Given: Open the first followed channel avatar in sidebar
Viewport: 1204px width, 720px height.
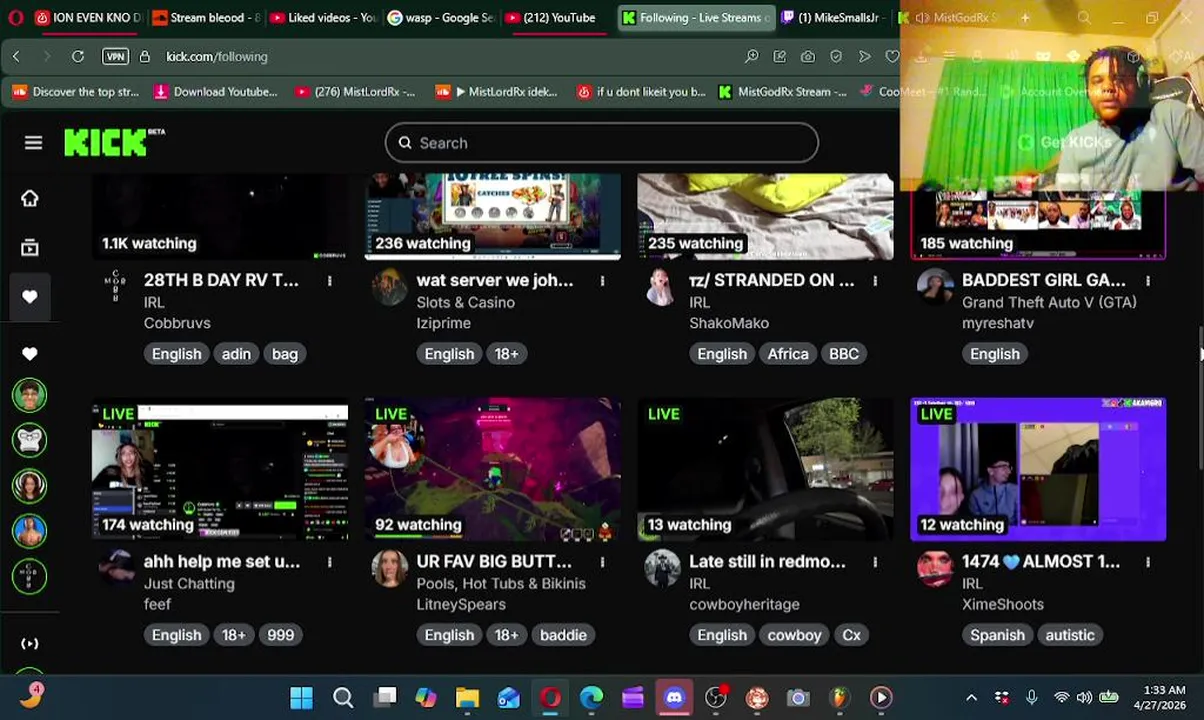Looking at the screenshot, I should tap(29, 395).
